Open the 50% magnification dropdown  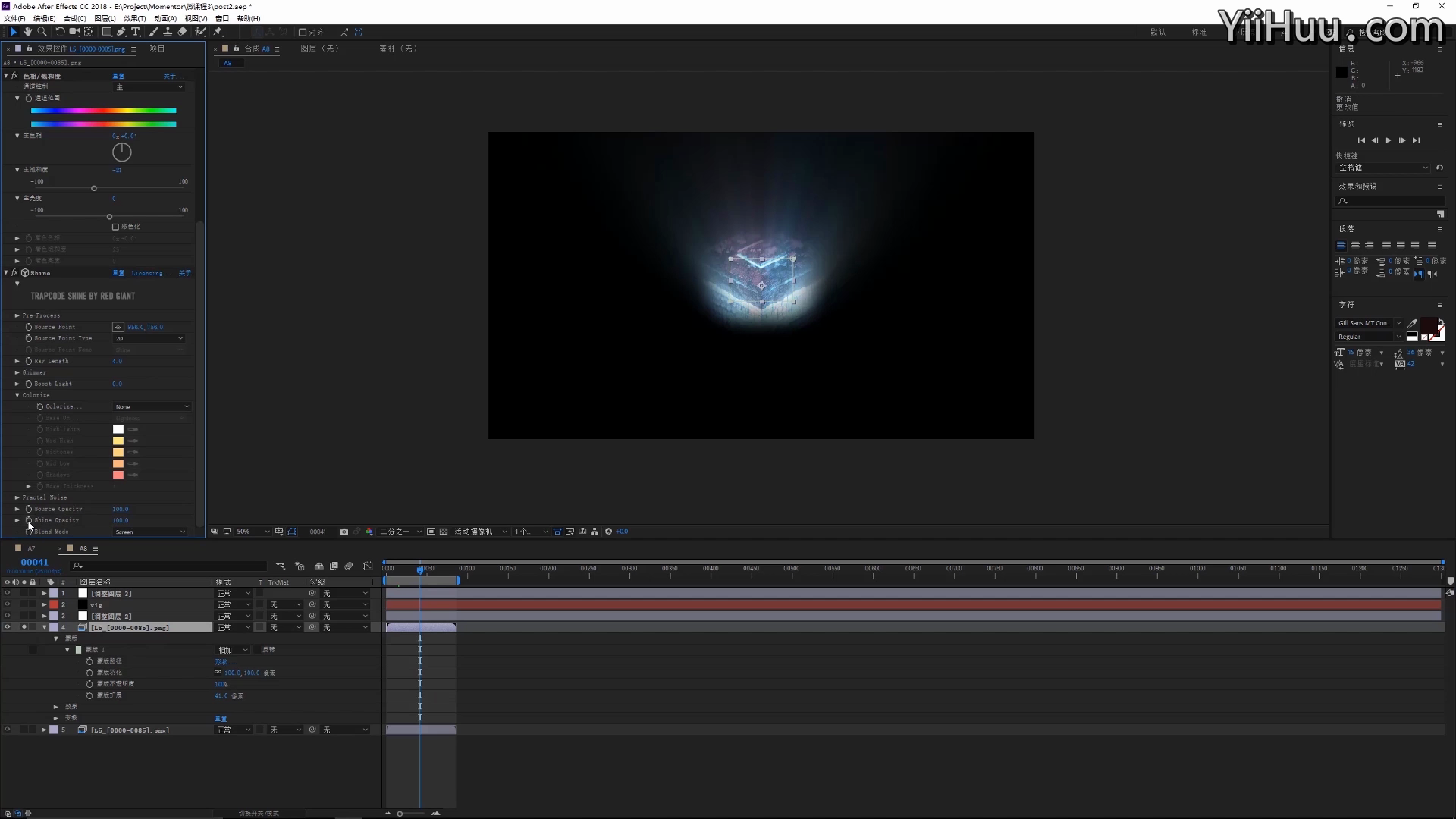coord(252,532)
